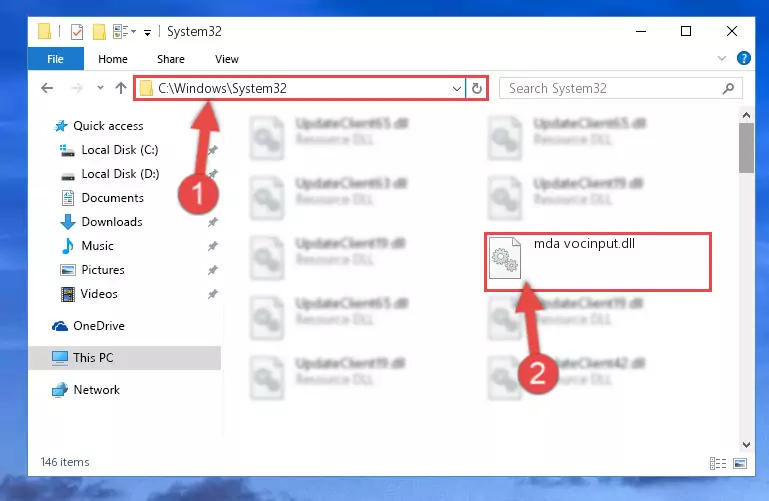
Task: Click the New Folder icon in quick access toolbar
Action: 100,32
